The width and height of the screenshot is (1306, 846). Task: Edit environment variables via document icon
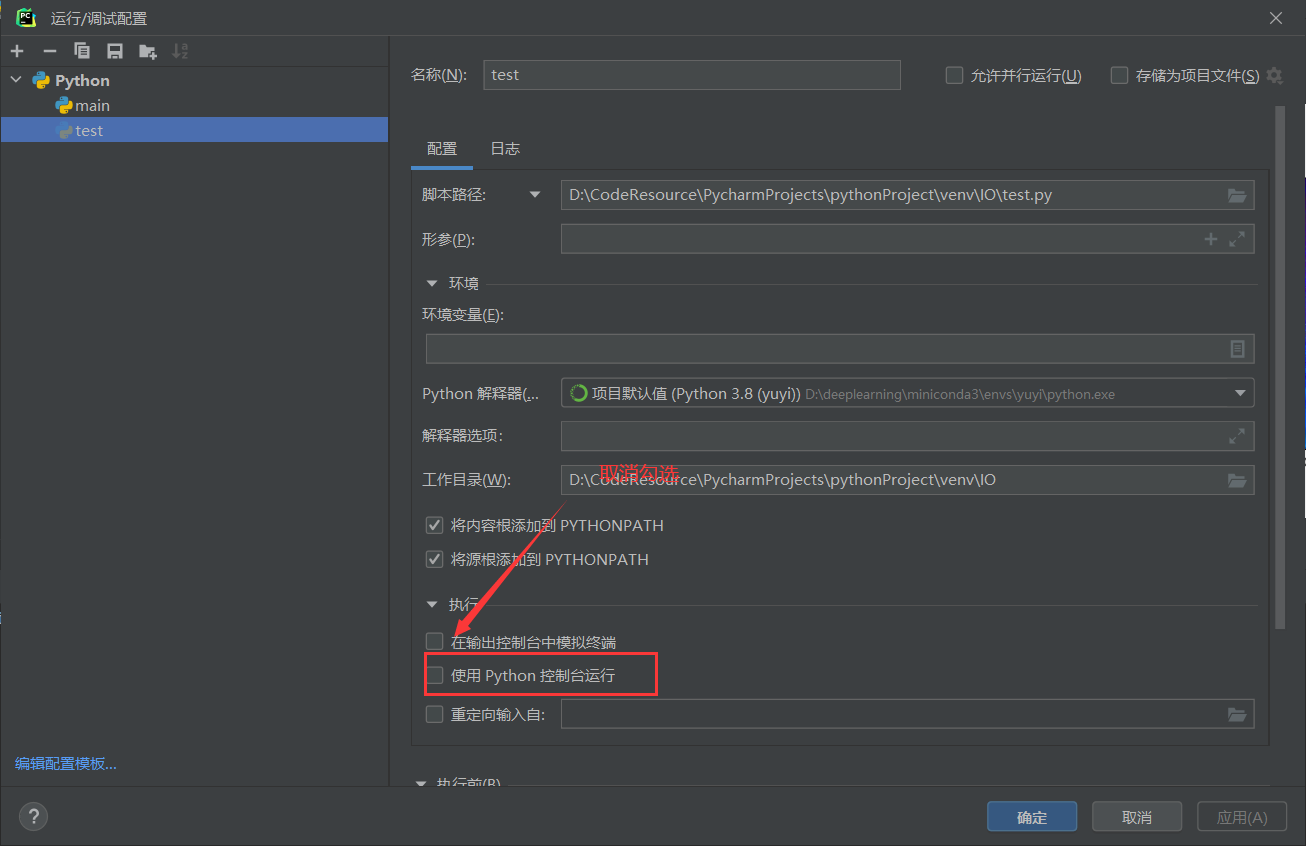coord(1237,348)
